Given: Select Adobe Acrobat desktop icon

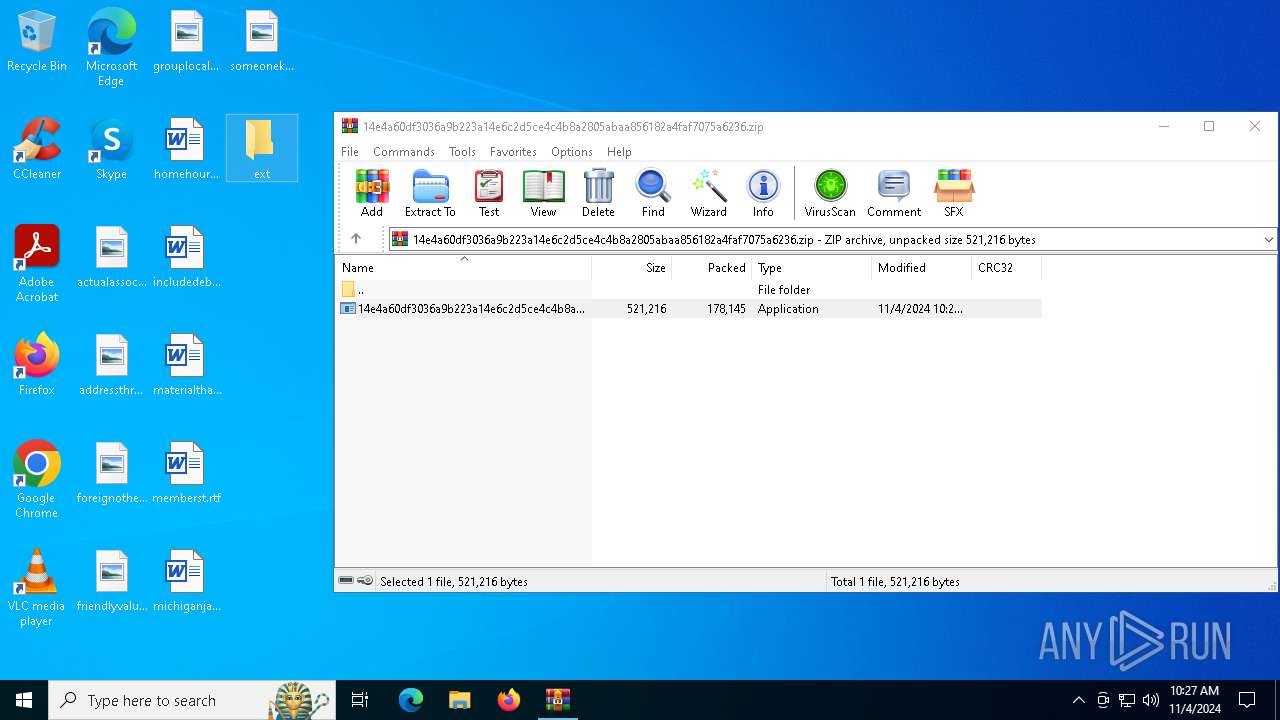Looking at the screenshot, I should pos(37,264).
